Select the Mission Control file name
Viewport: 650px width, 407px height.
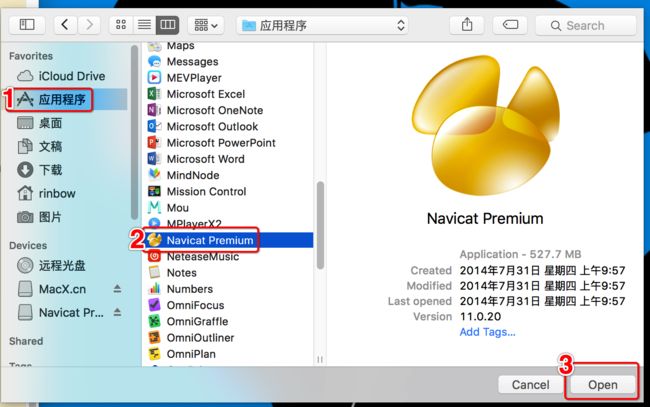(206, 191)
